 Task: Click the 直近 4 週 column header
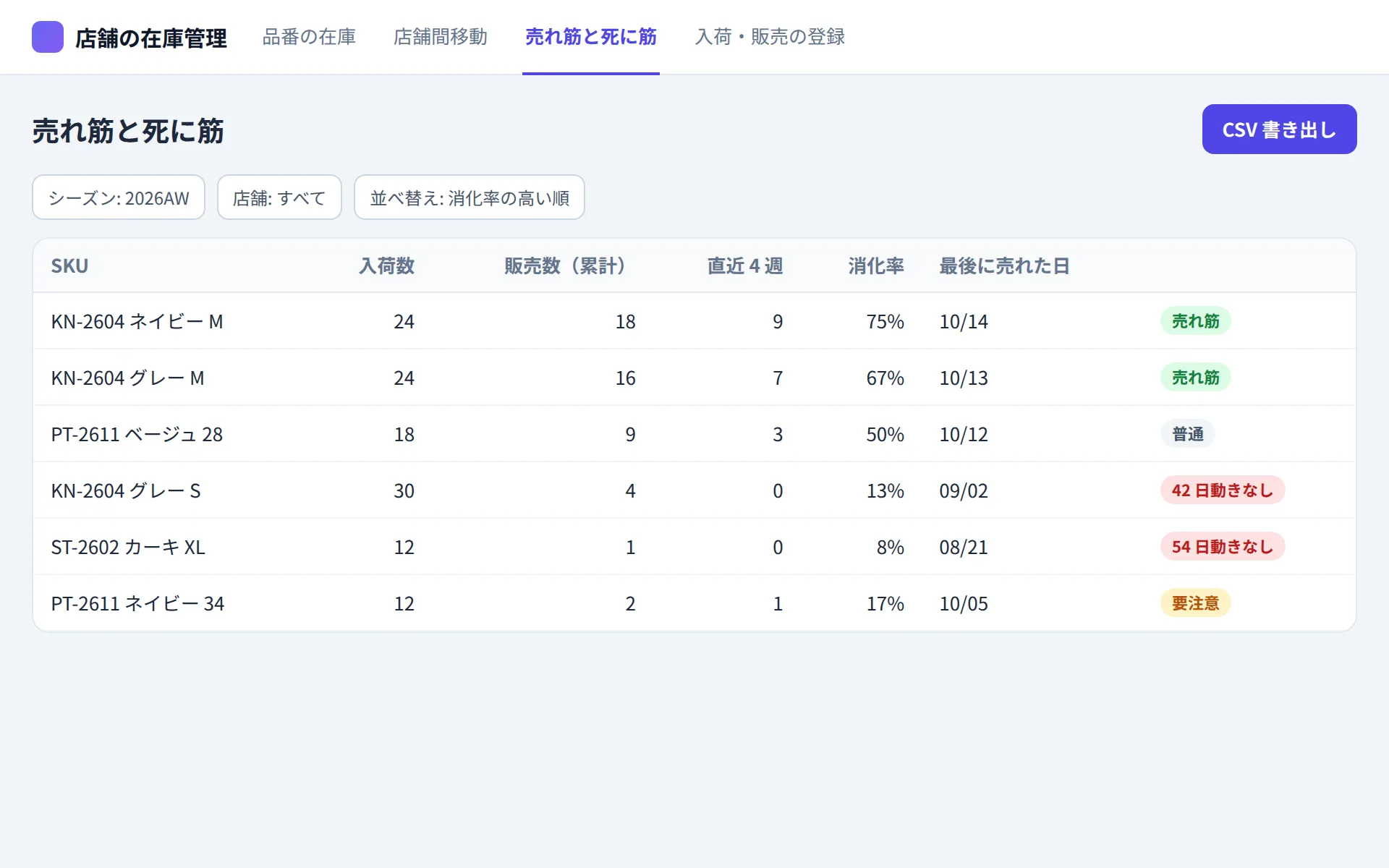745,266
